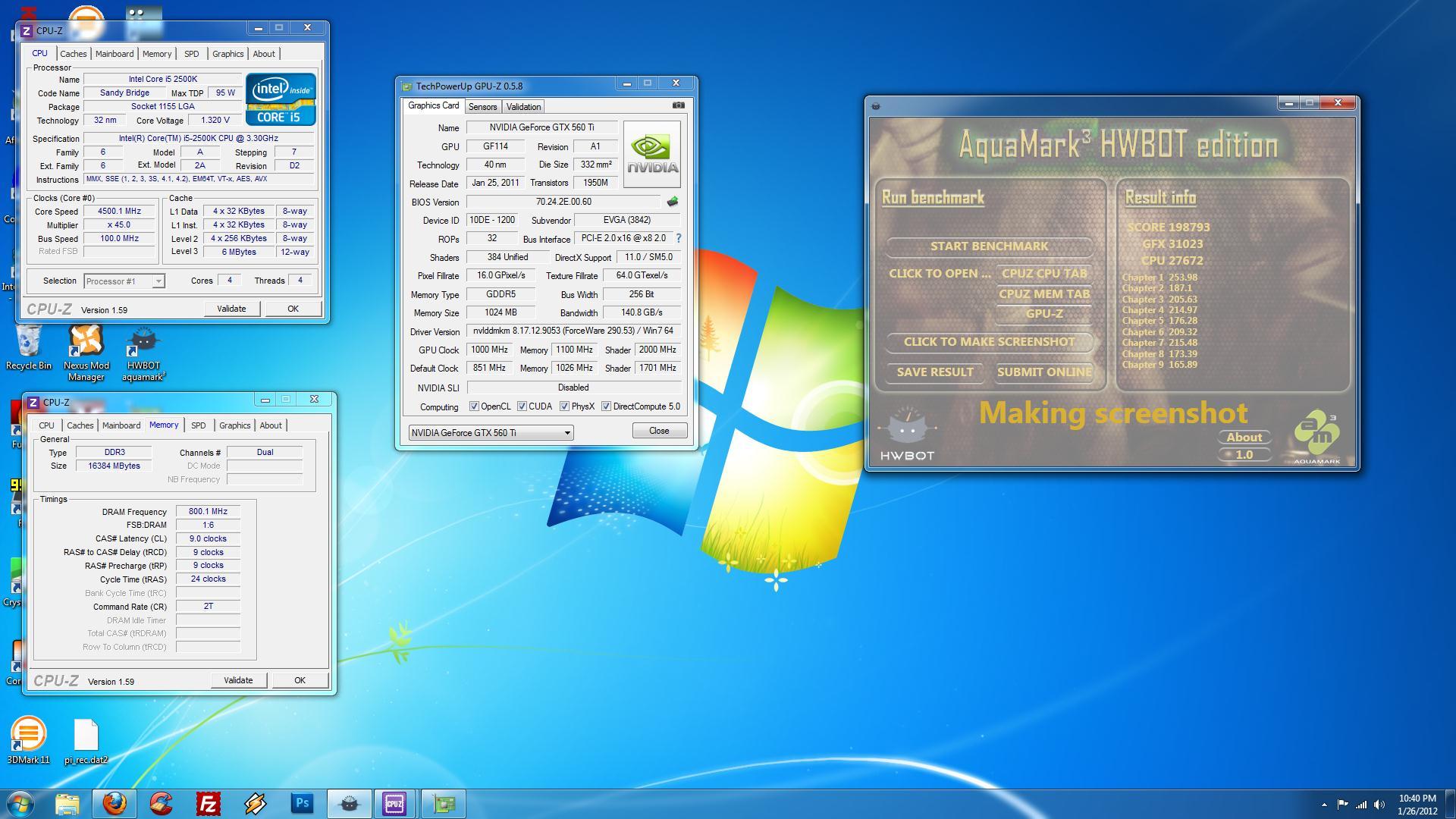Click the BIOS save chip icon in GPU-Z
The width and height of the screenshot is (1456, 819).
pos(672,202)
